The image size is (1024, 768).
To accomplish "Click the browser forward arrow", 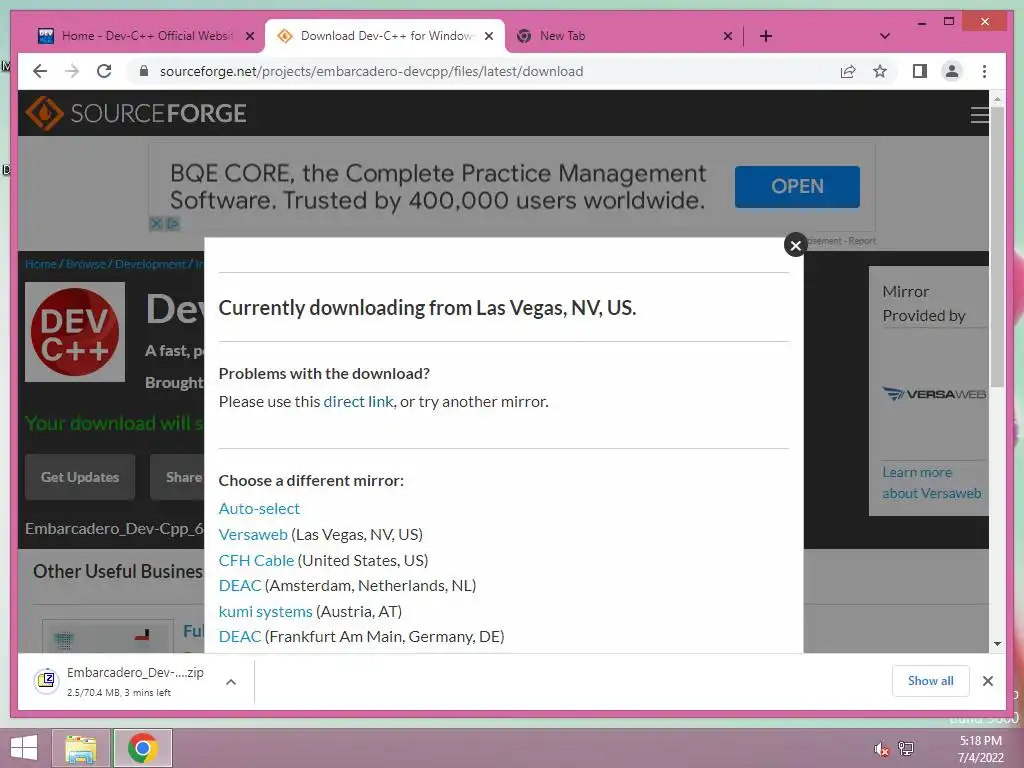I will coord(72,71).
